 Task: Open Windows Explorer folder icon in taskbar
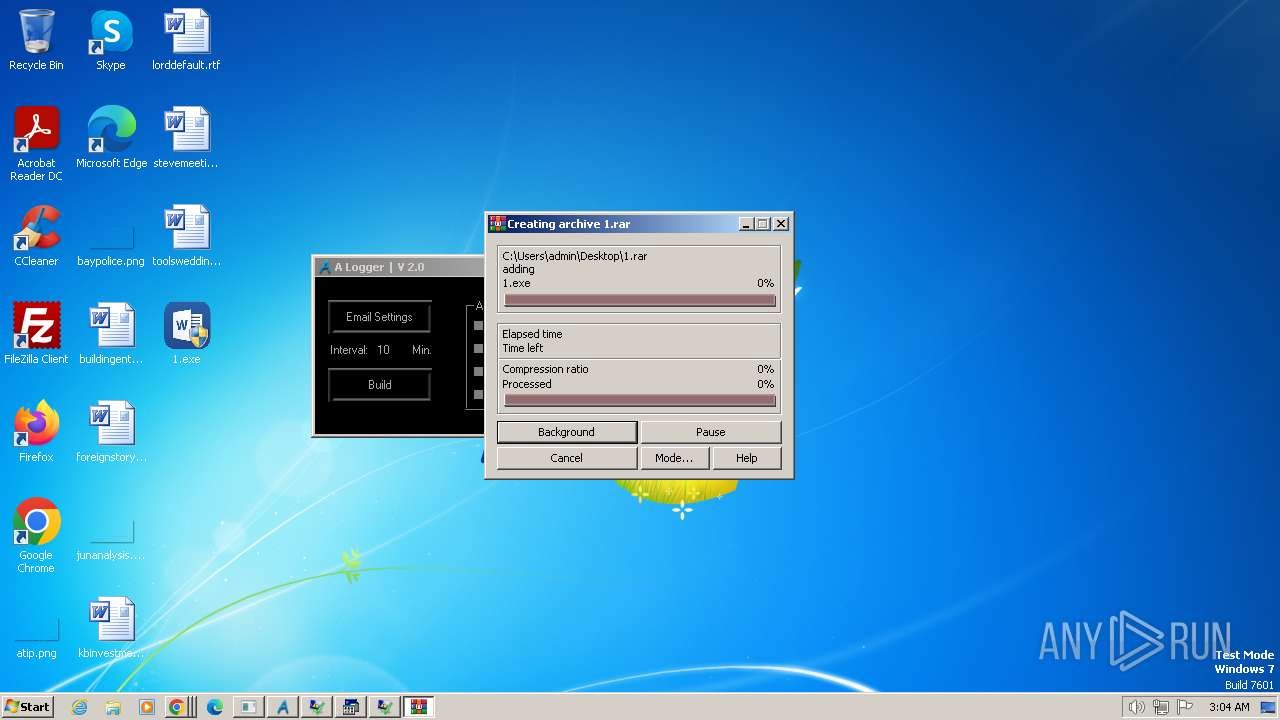(x=113, y=707)
